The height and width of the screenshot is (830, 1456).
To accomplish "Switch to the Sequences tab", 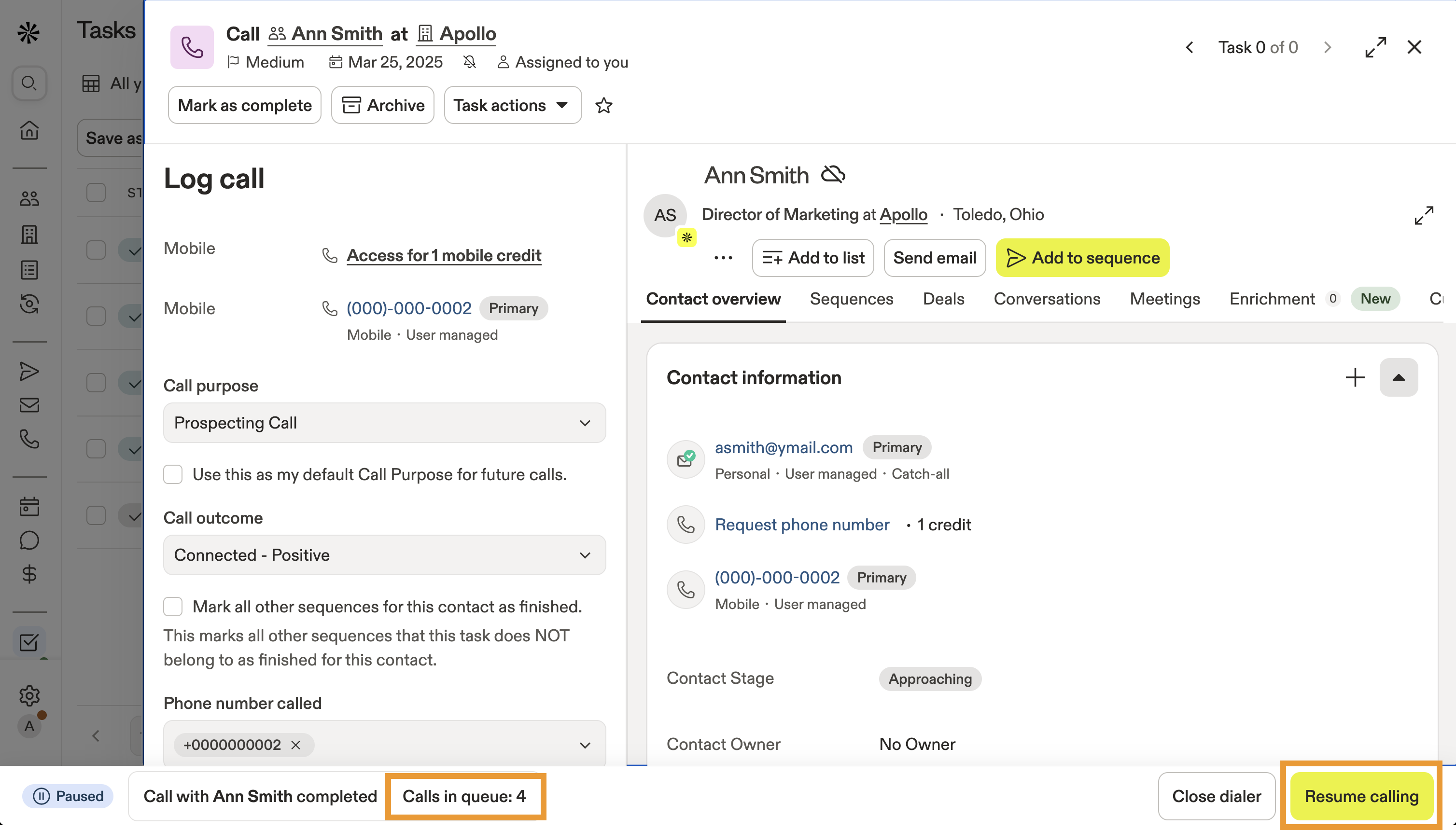I will click(851, 299).
